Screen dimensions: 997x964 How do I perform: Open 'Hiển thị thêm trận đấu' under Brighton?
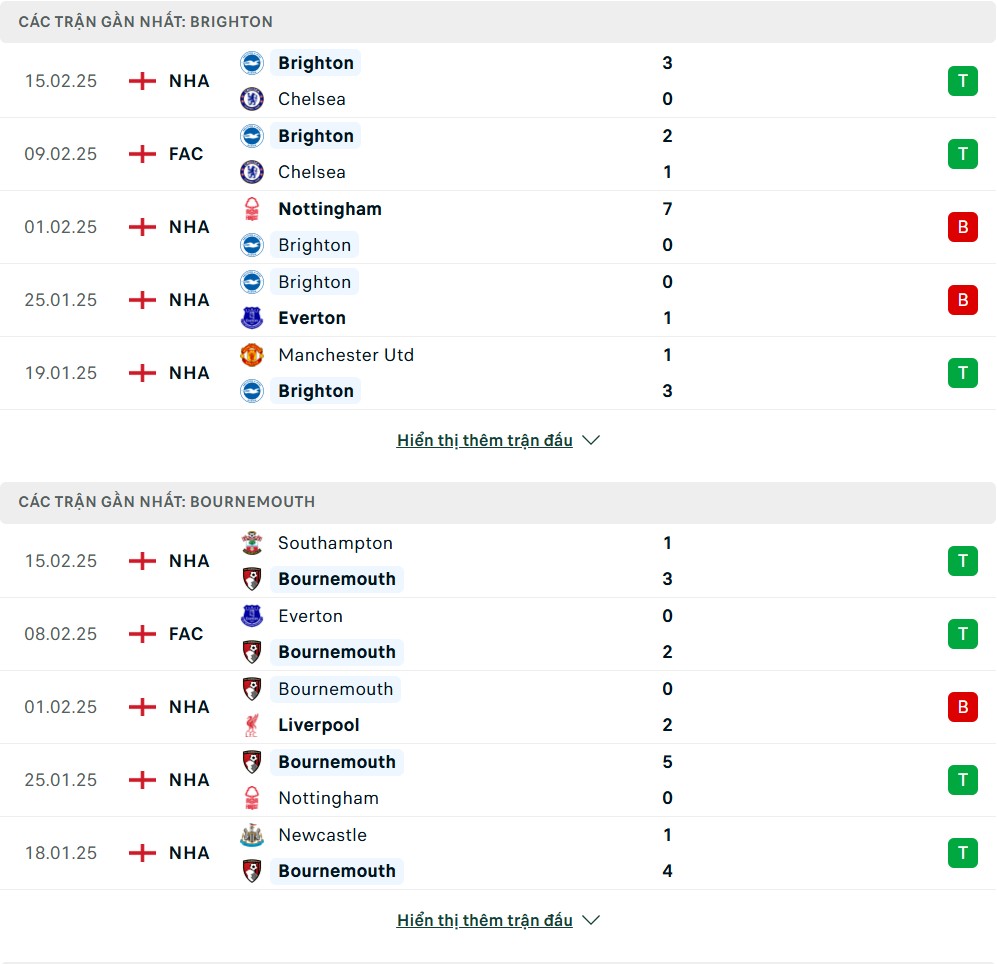484,440
